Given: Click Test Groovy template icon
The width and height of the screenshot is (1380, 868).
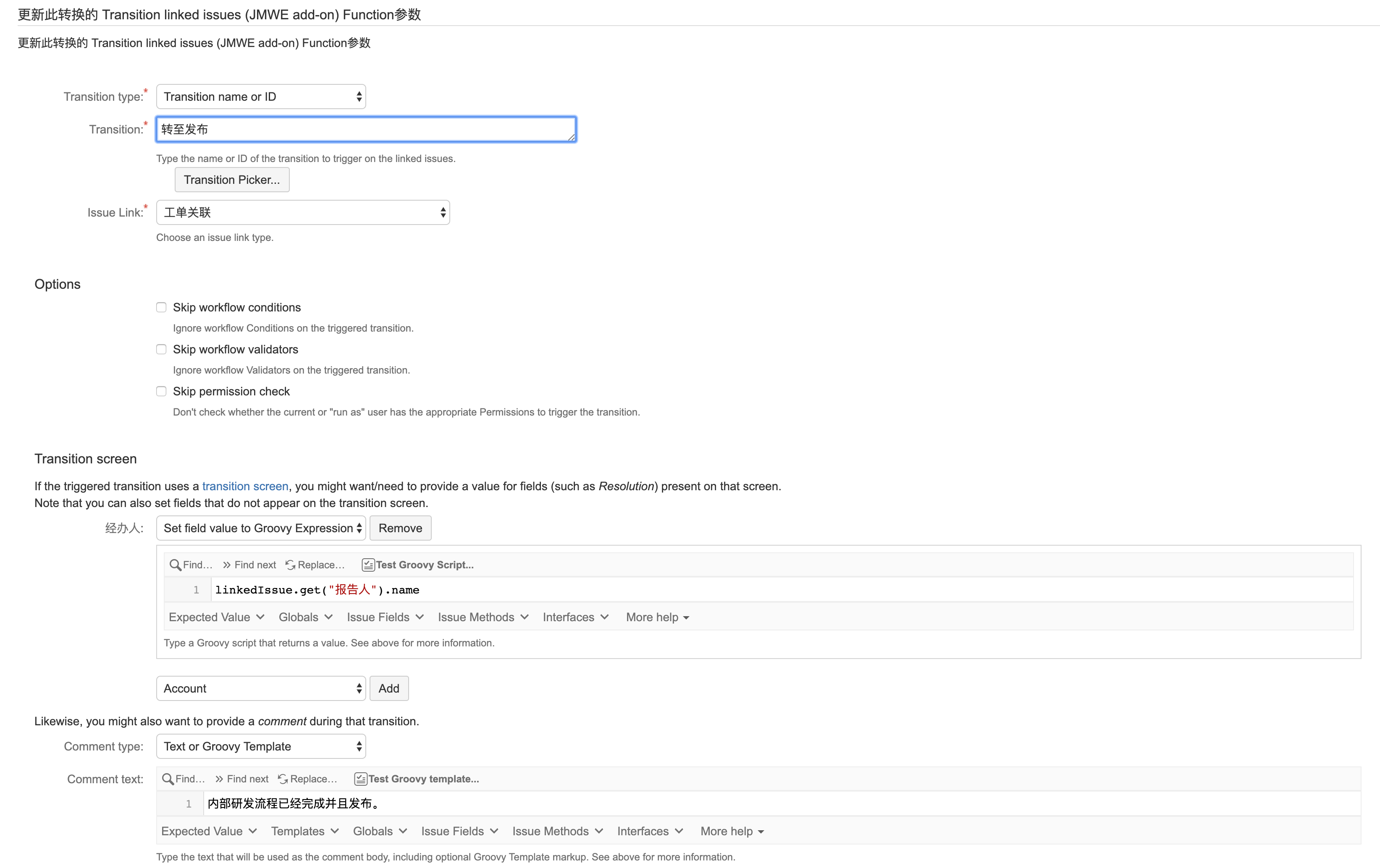Looking at the screenshot, I should 360,779.
